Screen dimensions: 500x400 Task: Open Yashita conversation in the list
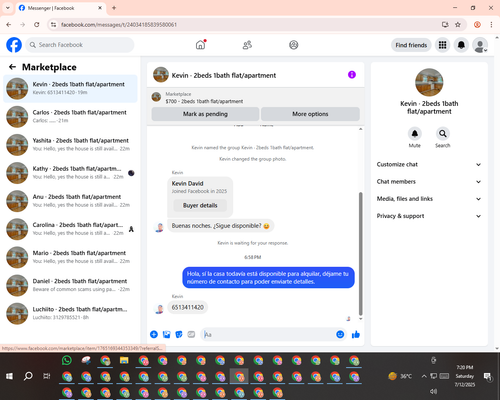(x=70, y=145)
